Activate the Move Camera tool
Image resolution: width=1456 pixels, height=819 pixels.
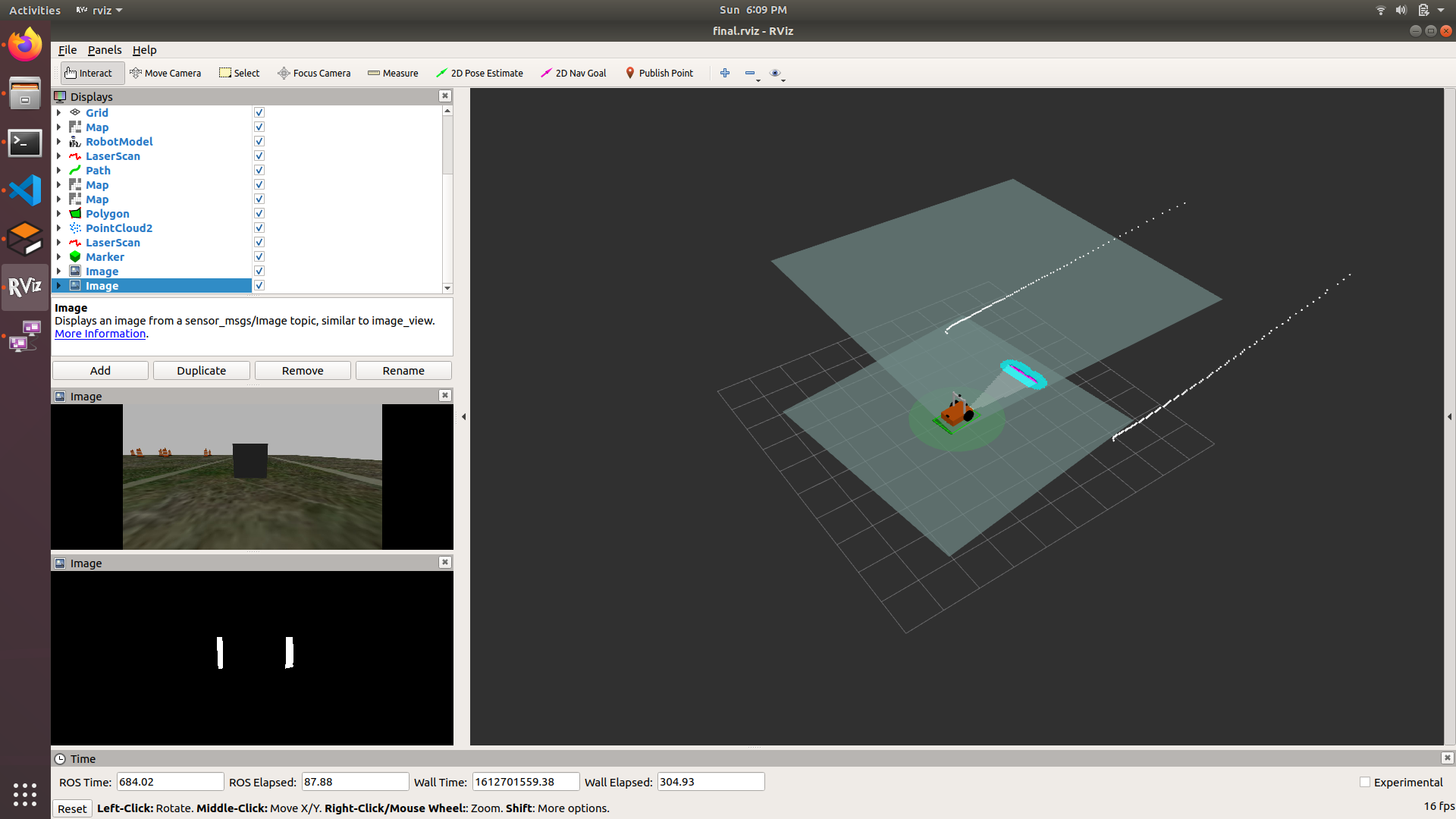click(166, 73)
